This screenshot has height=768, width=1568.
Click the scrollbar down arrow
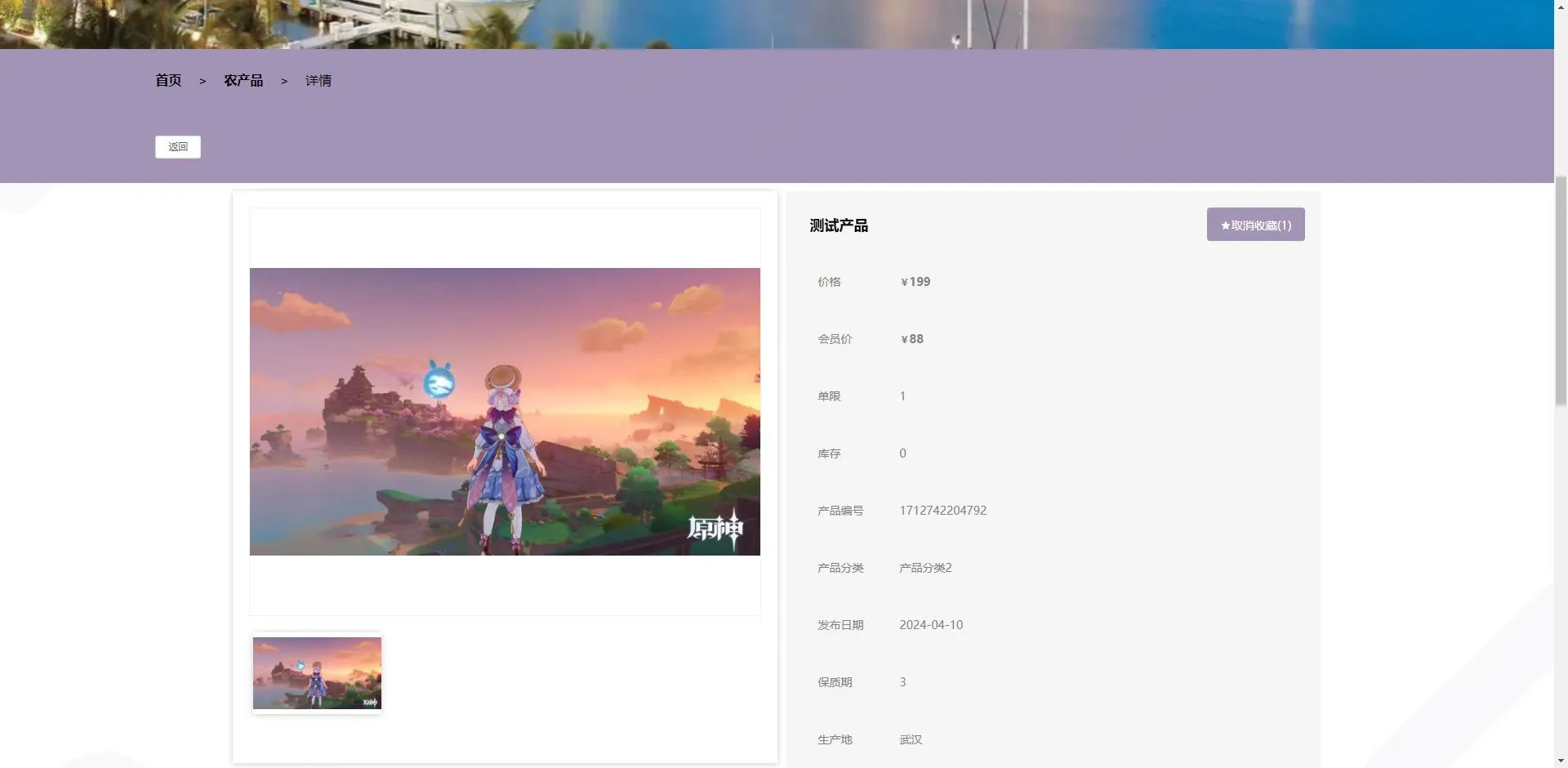(1561, 761)
